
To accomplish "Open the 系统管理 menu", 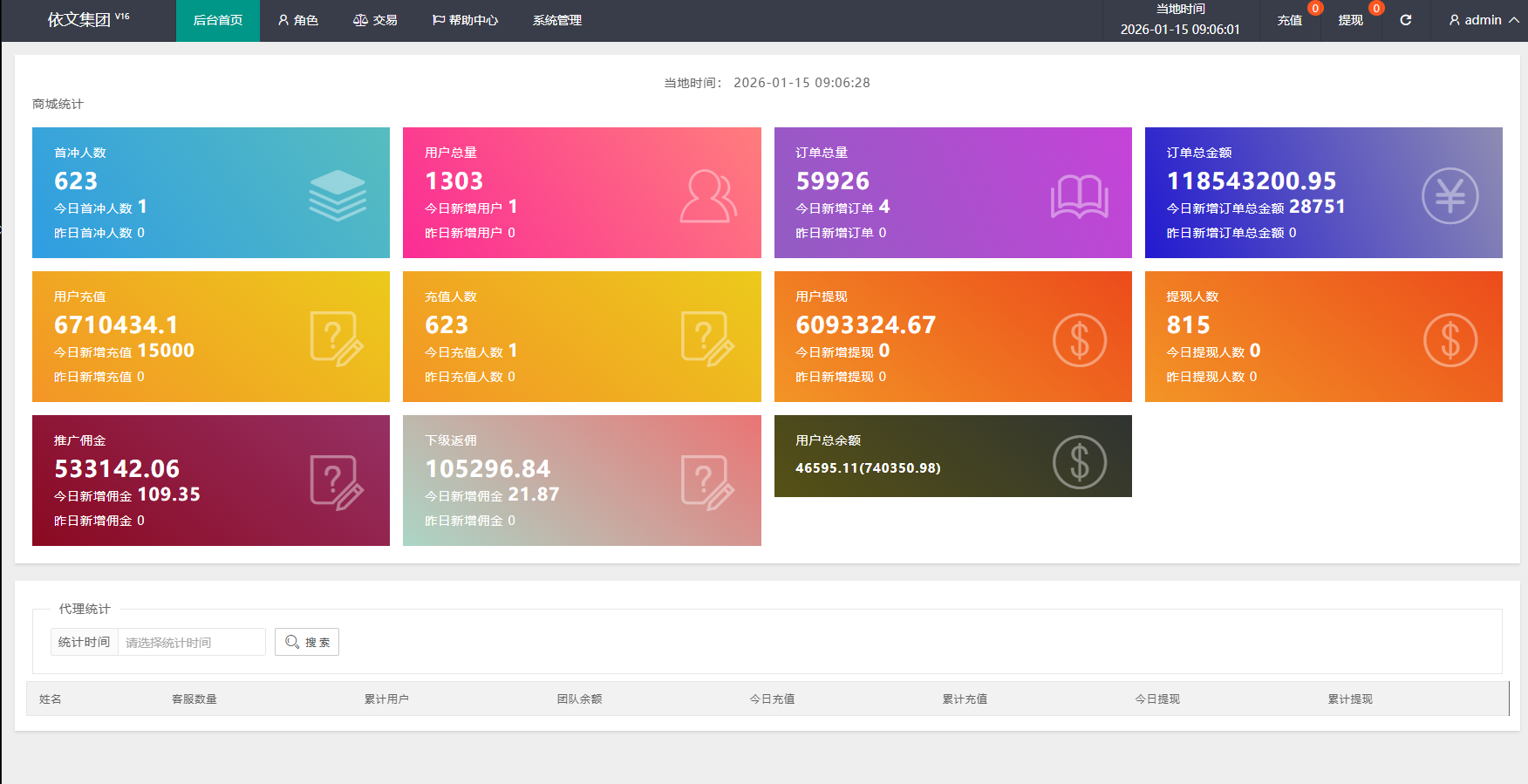I will pos(556,20).
